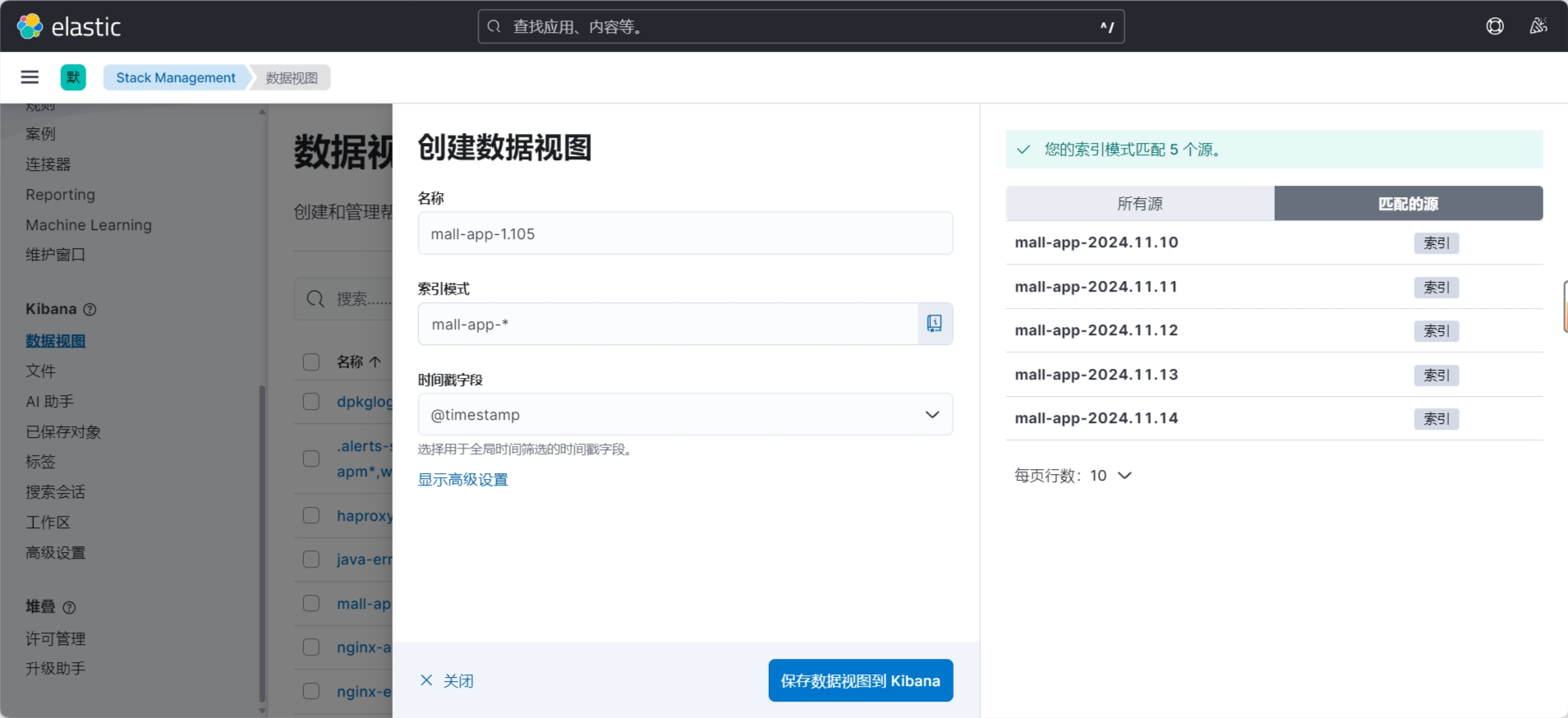Open 高级设置 in the sidebar

pyautogui.click(x=56, y=553)
